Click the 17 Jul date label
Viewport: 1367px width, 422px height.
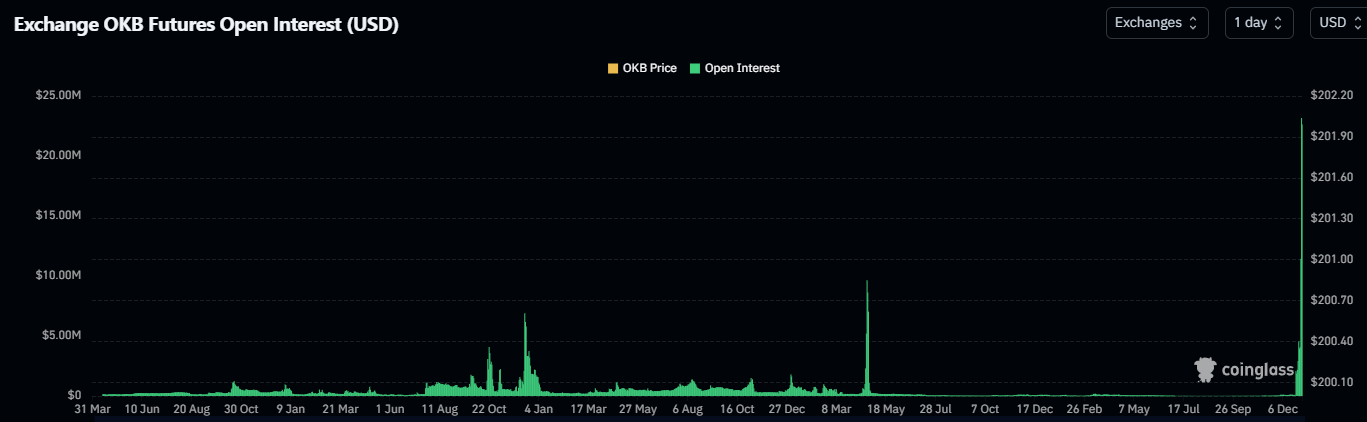(1183, 409)
